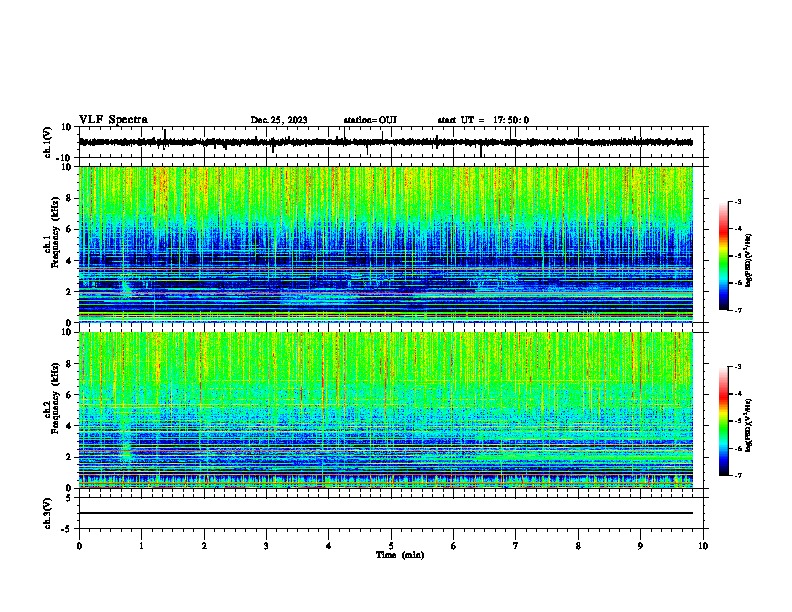Click time axis tick label "1"
The image size is (792, 612).
click(x=141, y=546)
